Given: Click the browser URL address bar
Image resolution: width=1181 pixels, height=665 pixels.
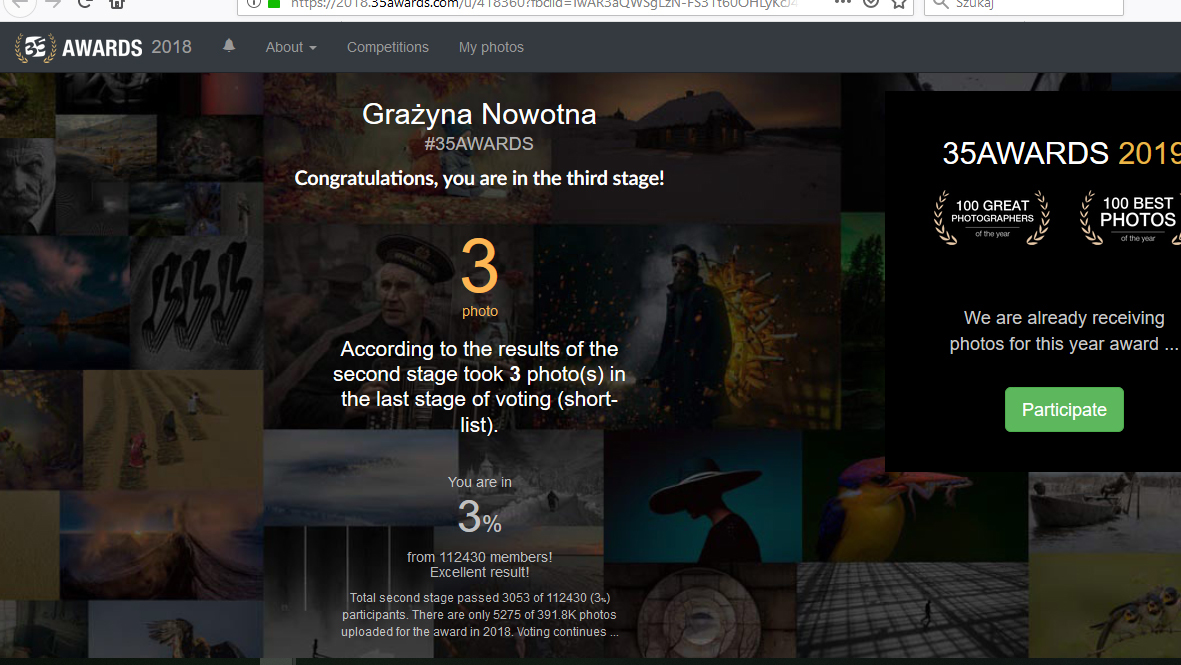Looking at the screenshot, I should tap(550, 4).
